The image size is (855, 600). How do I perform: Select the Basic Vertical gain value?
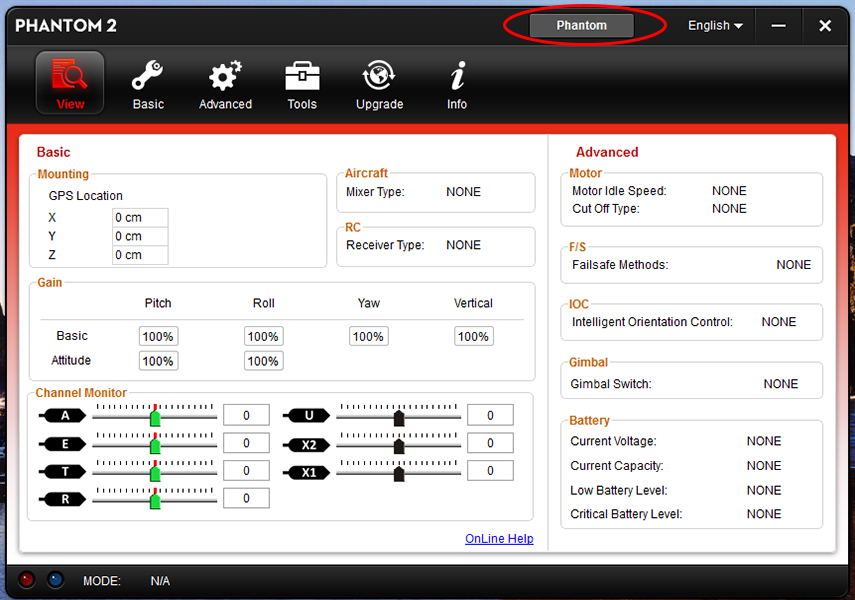(x=473, y=337)
